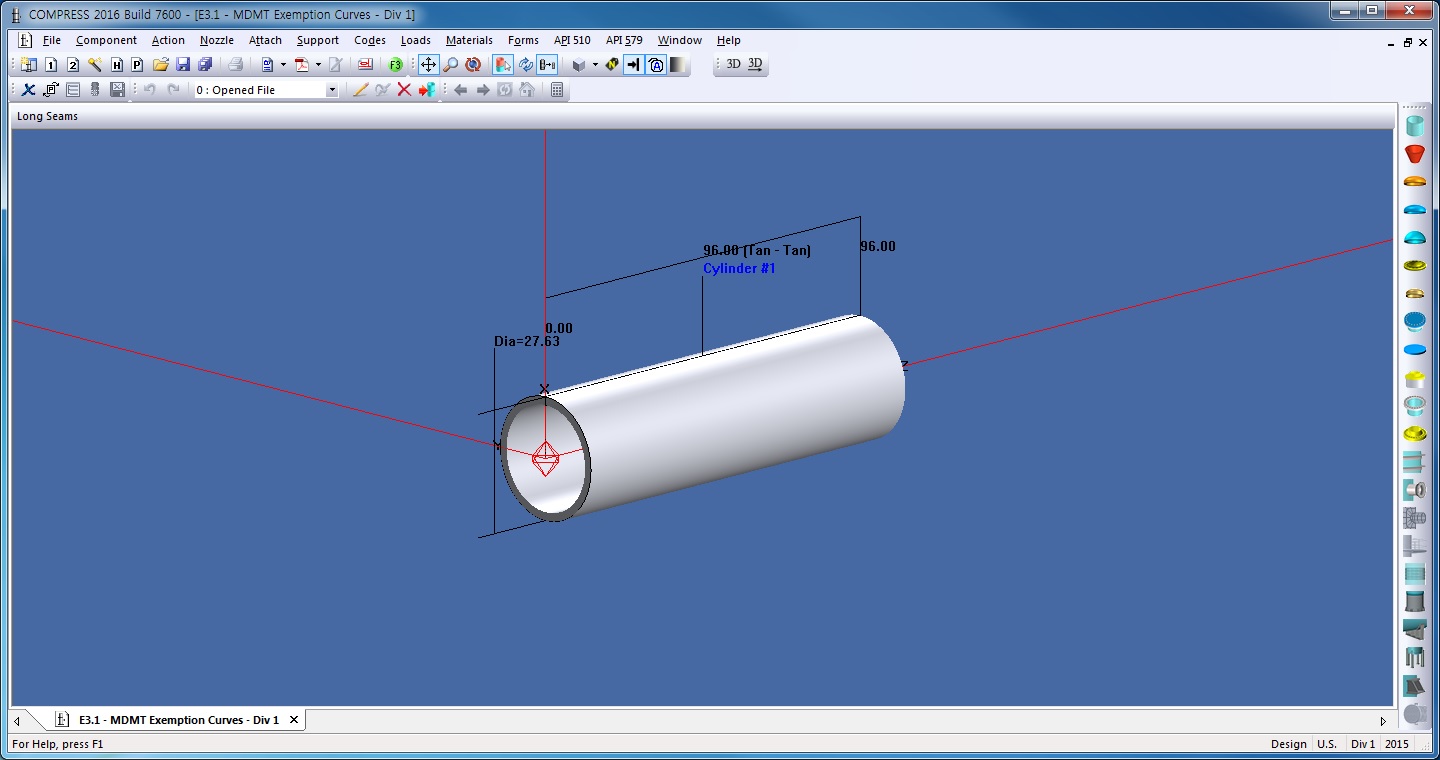Open the Loads menu

[416, 40]
